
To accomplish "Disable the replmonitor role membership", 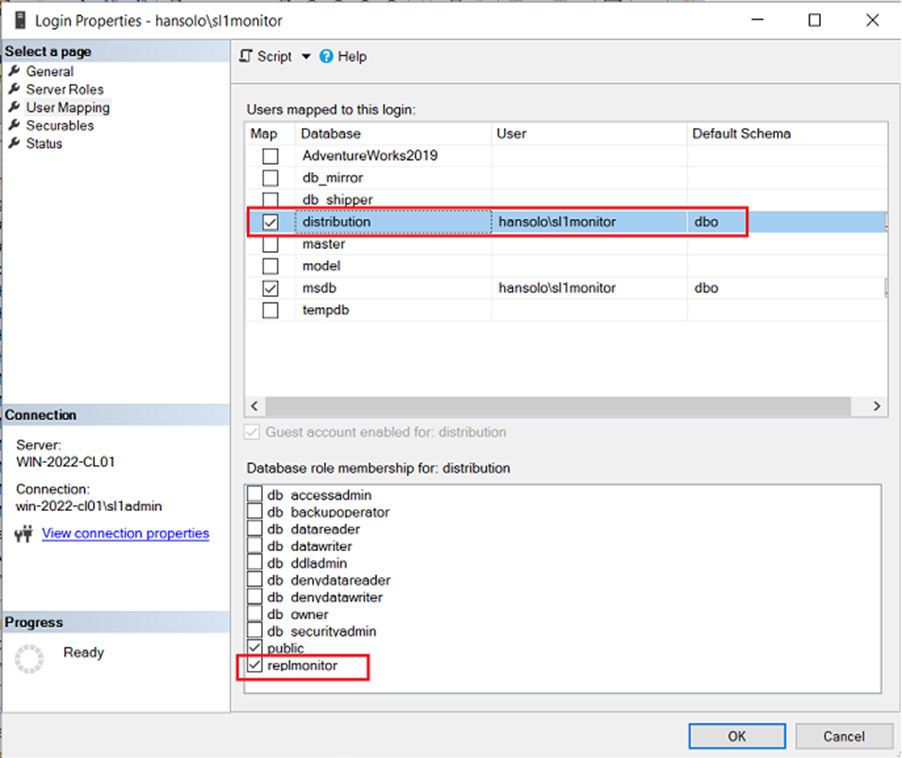I will click(255, 665).
